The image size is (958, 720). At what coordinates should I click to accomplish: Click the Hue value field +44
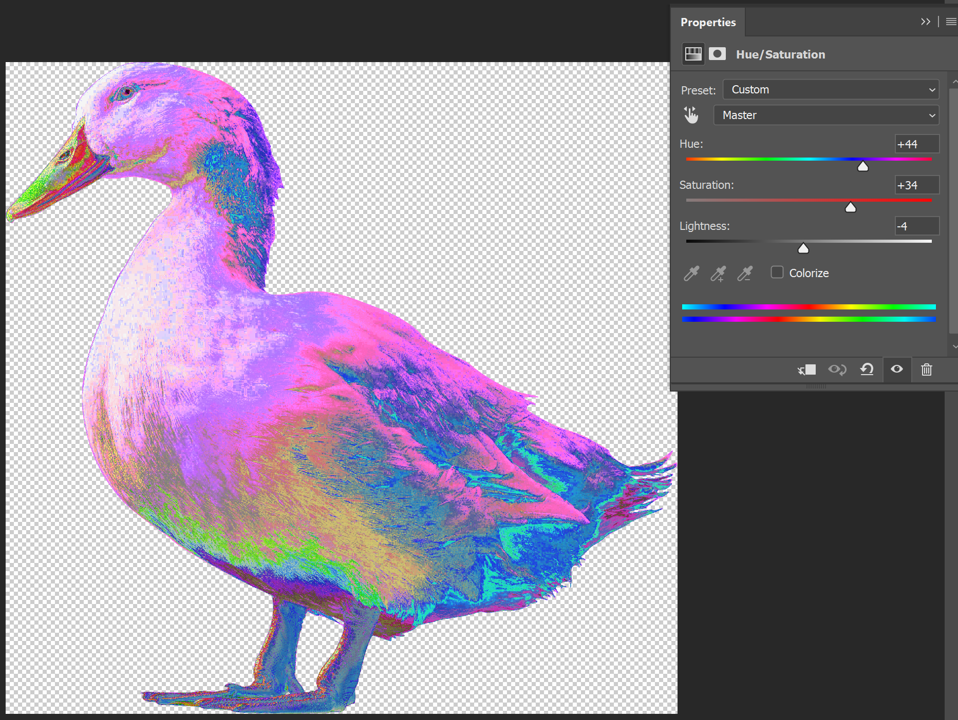coord(916,144)
